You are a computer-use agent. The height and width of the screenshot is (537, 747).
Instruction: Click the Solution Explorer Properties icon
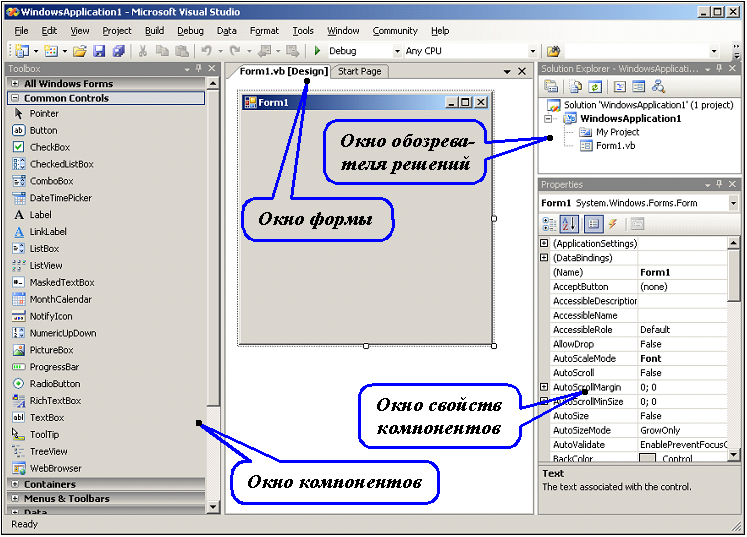coord(551,87)
